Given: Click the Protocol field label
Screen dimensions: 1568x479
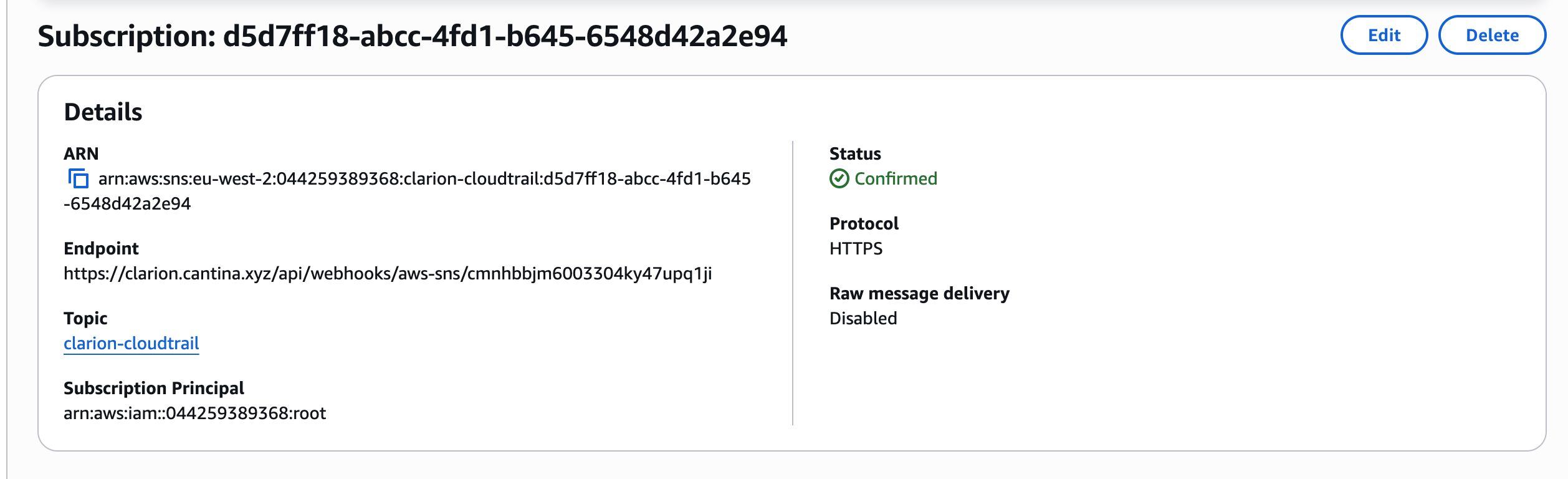Looking at the screenshot, I should pyautogui.click(x=864, y=223).
